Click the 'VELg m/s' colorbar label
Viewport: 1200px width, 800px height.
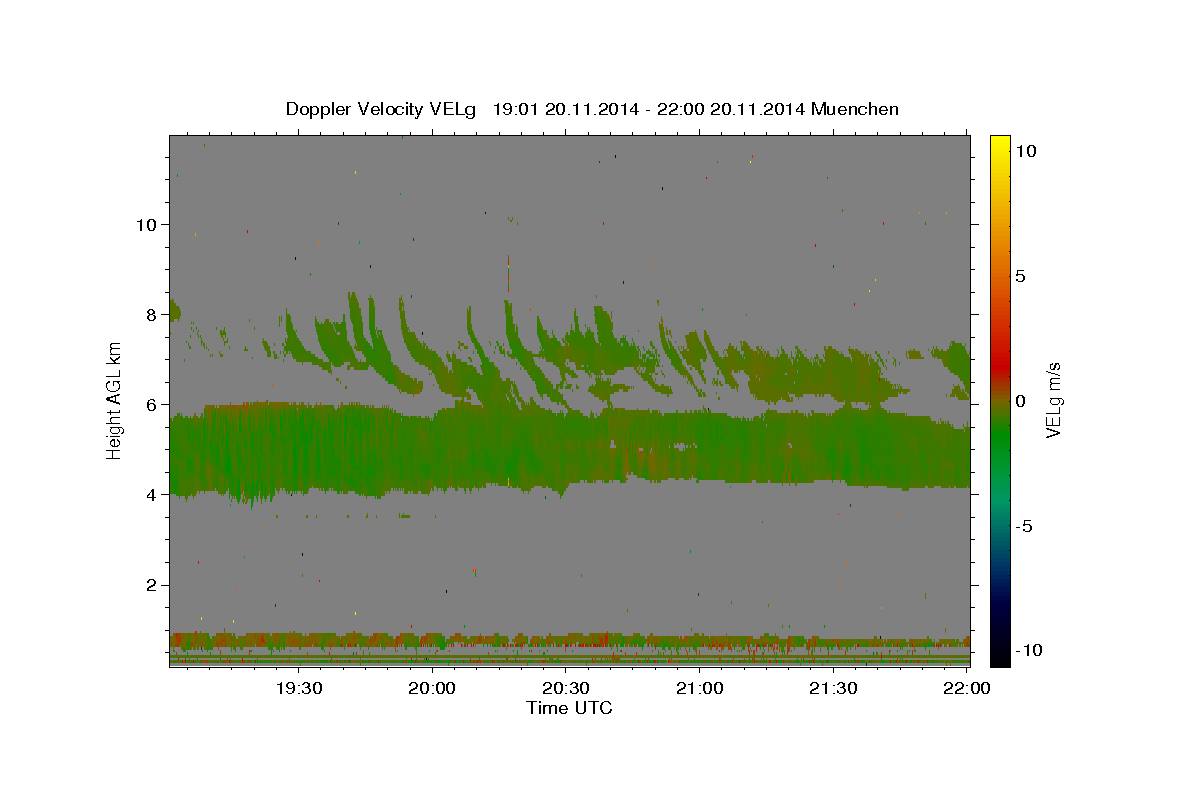(x=1053, y=401)
